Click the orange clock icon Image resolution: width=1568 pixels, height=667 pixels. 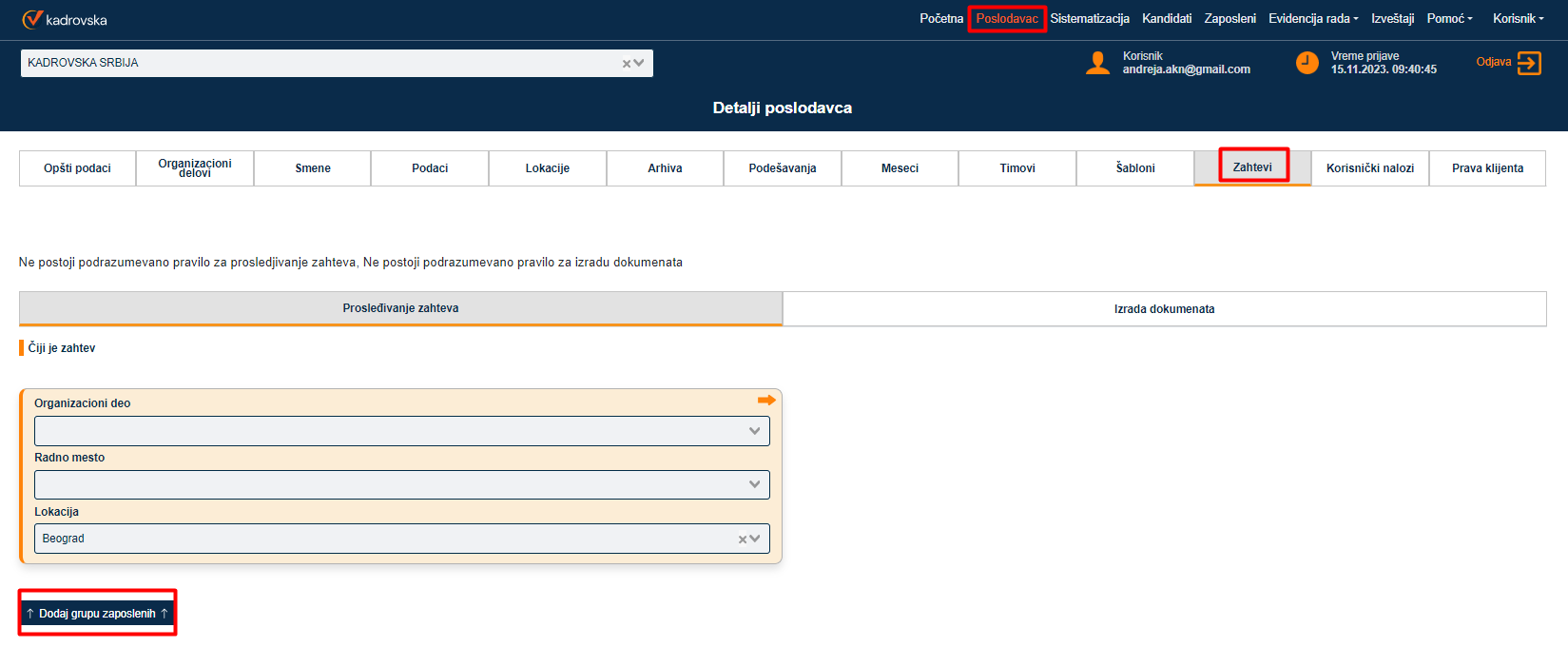1307,63
